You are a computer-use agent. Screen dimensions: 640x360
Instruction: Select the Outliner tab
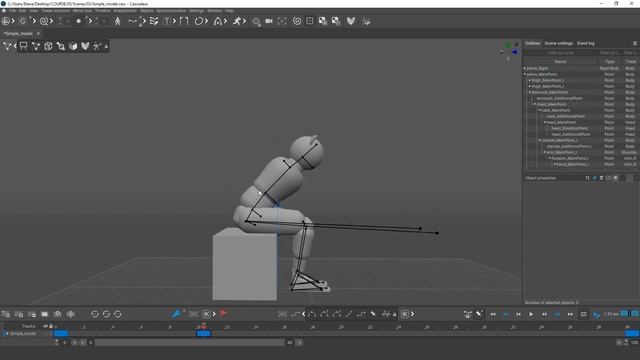[x=533, y=43]
